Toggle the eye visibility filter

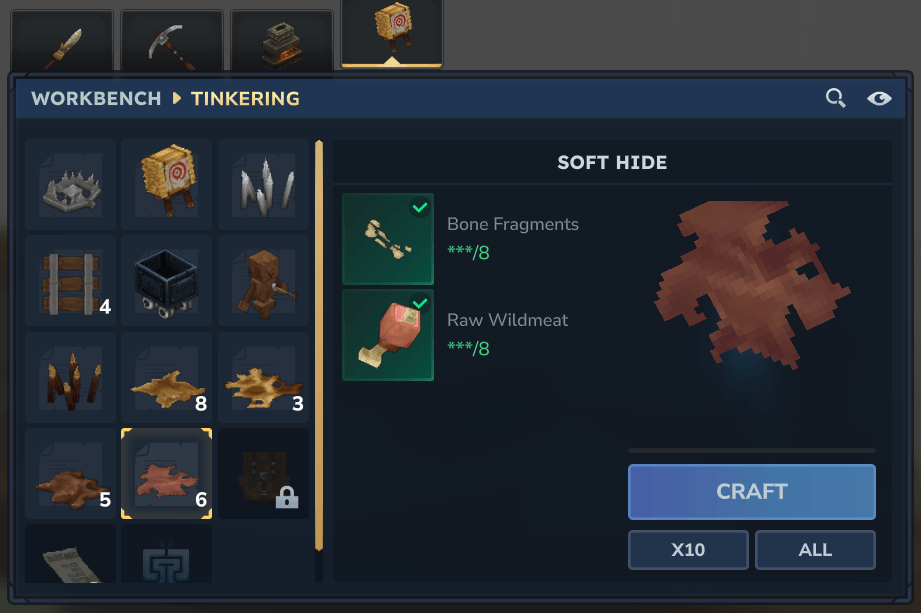coord(879,98)
